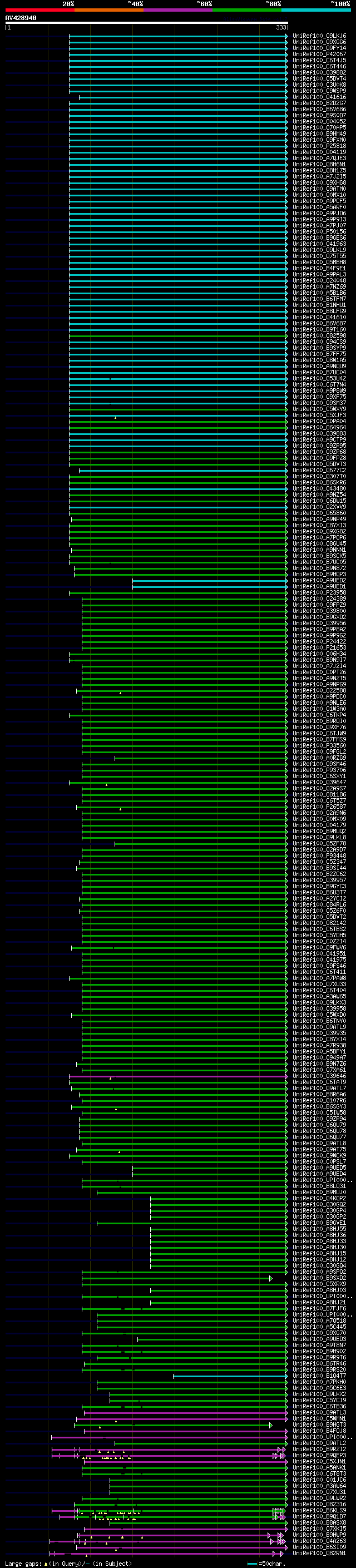Open hit UniRef100_Q70AP5
Image resolution: width=356 pixels, height=1568 pixels.
click(319, 128)
